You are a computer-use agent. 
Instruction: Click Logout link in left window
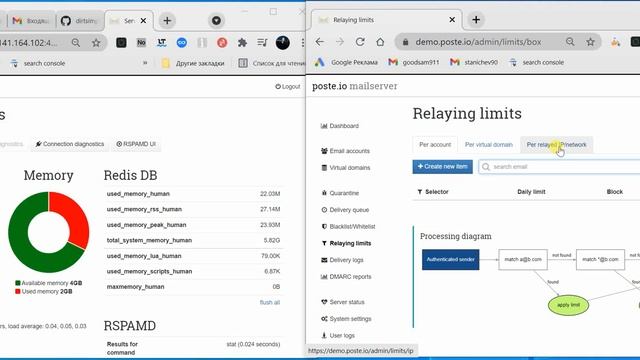coord(288,87)
